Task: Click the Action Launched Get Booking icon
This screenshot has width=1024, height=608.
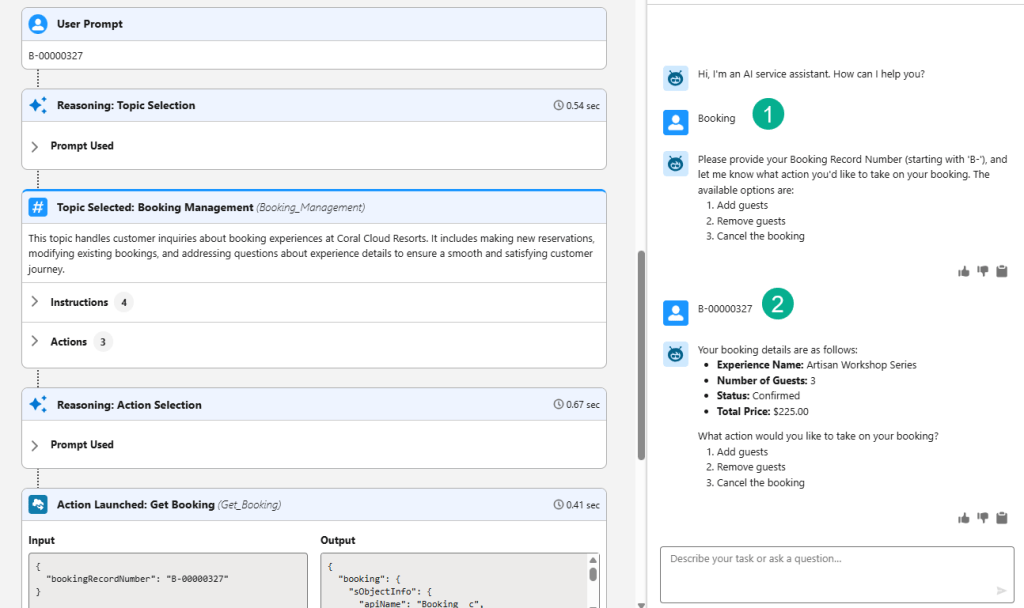Action: 38,505
